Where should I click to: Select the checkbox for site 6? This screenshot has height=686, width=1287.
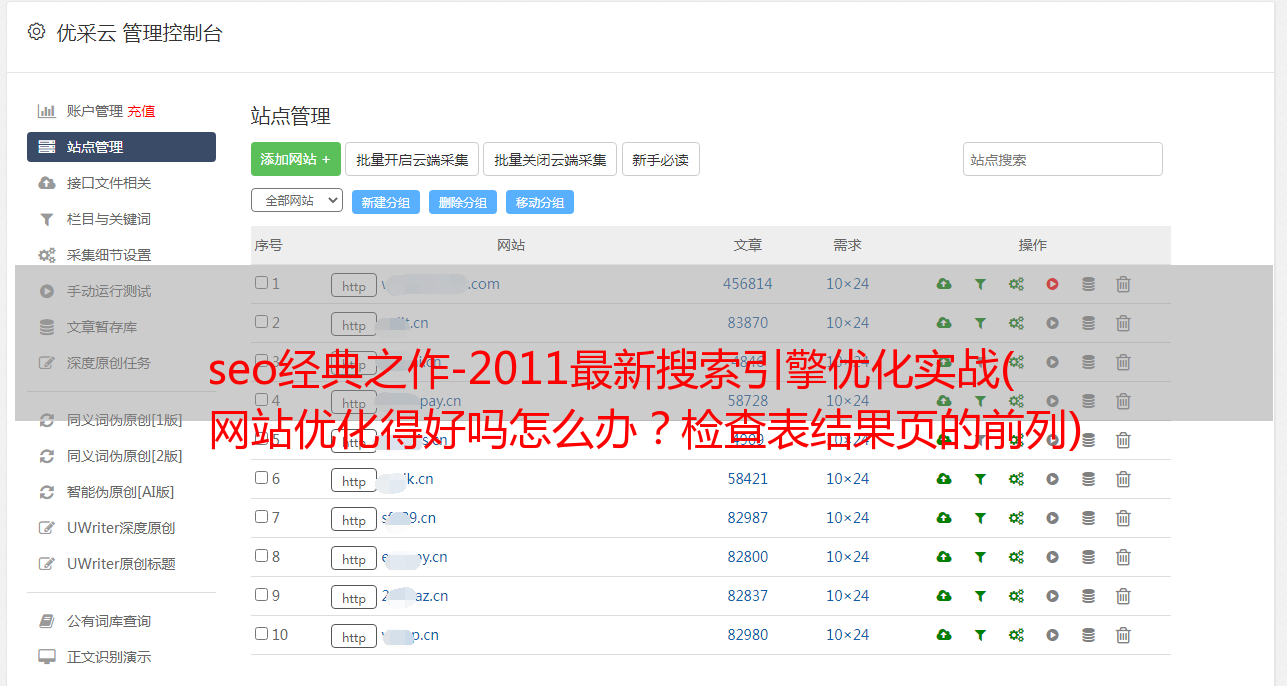tap(261, 478)
